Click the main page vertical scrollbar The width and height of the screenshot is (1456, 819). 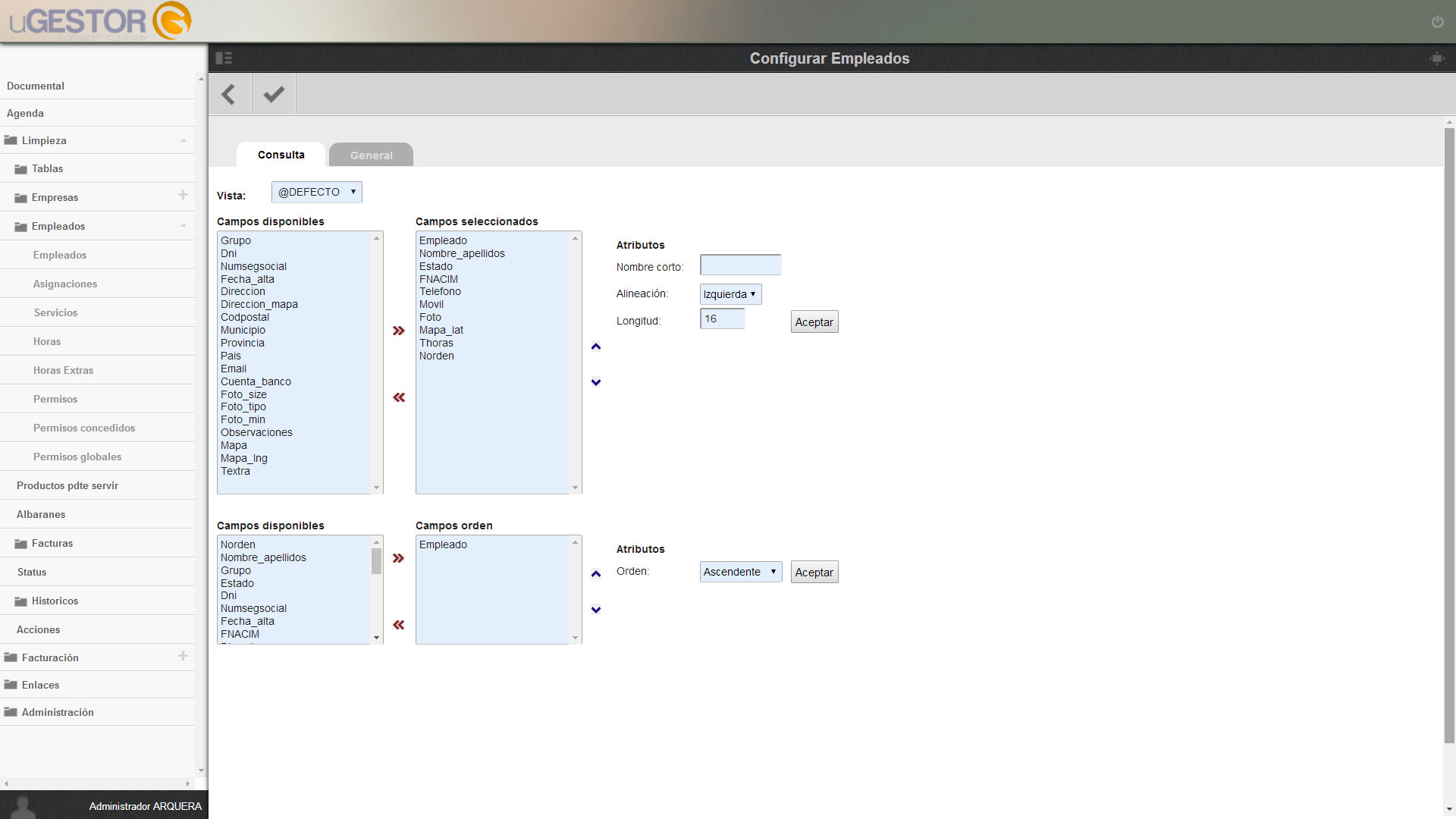coord(1449,436)
